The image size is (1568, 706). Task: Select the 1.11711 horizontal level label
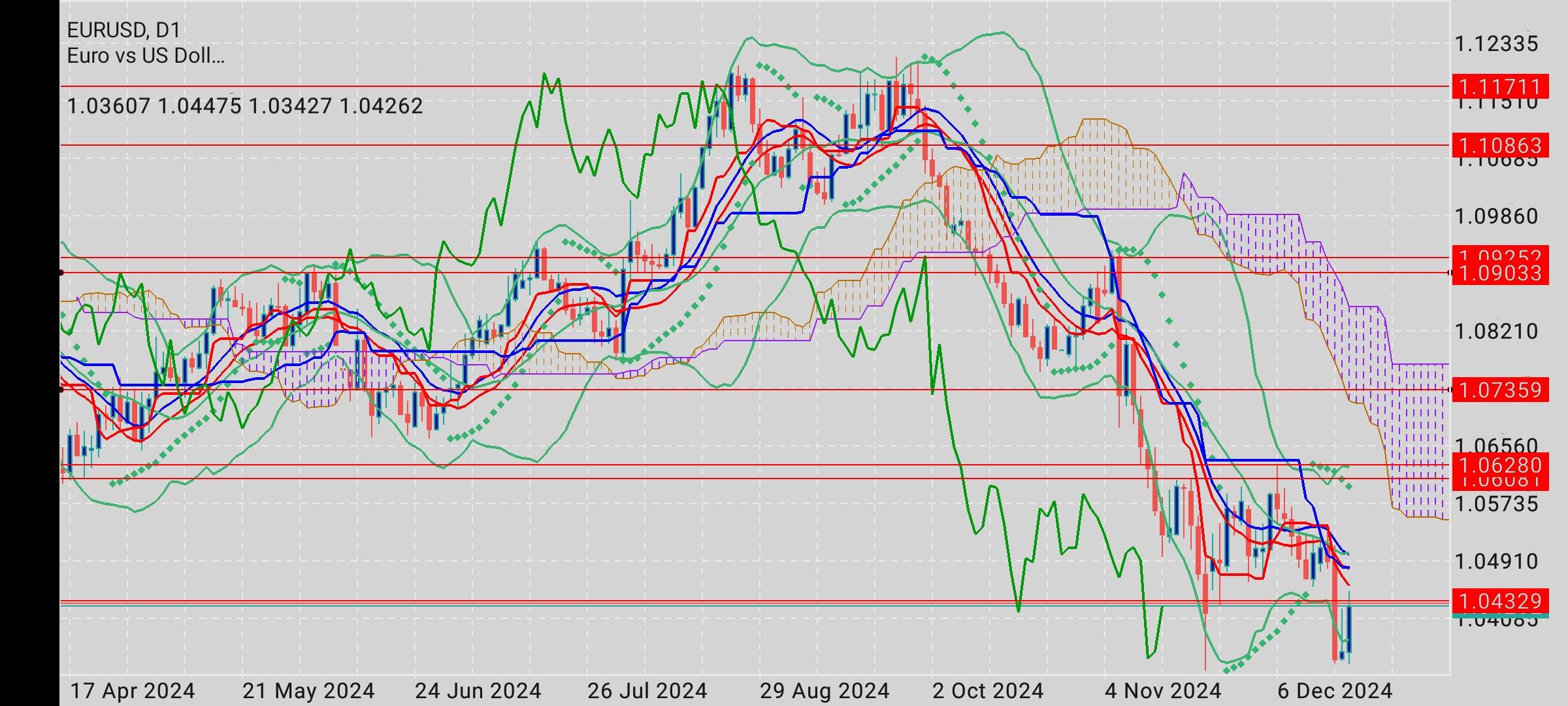point(1500,86)
